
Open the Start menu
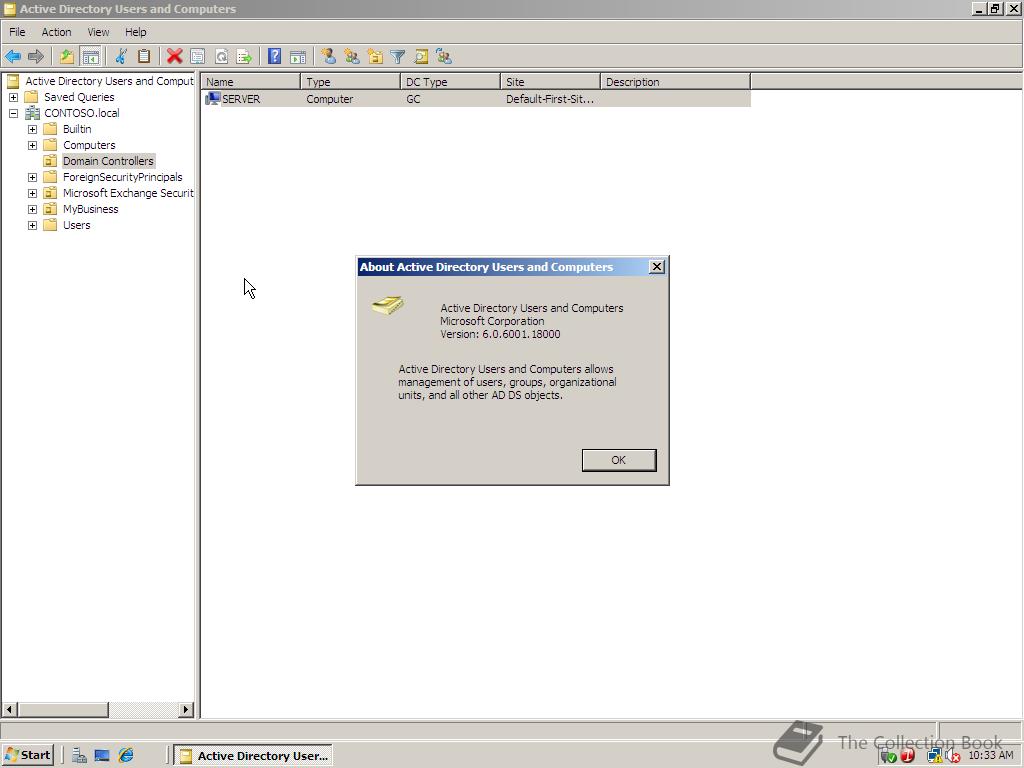pos(27,755)
